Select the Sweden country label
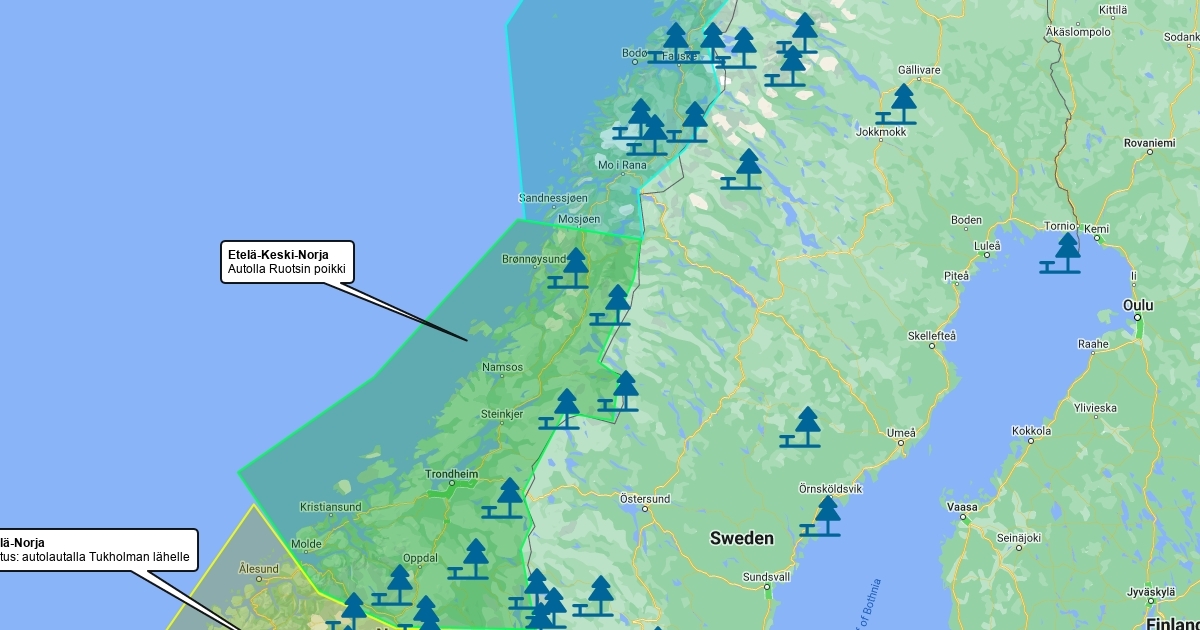Viewport: 1200px width, 630px height. [741, 538]
